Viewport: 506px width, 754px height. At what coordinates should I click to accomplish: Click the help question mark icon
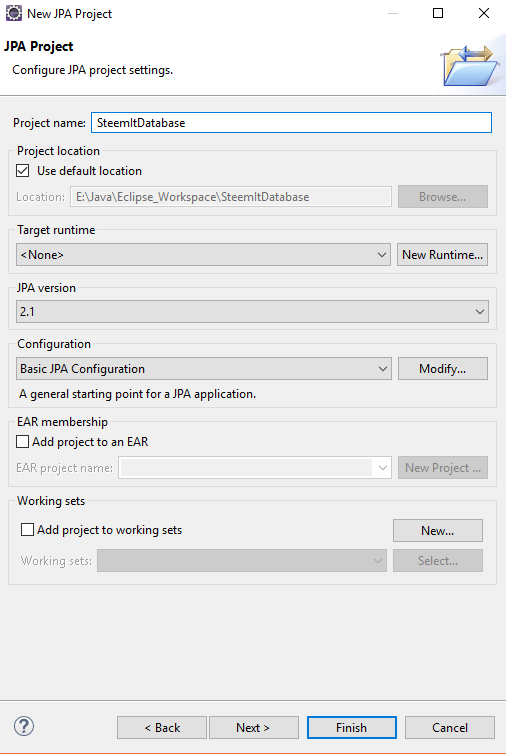pos(24,726)
